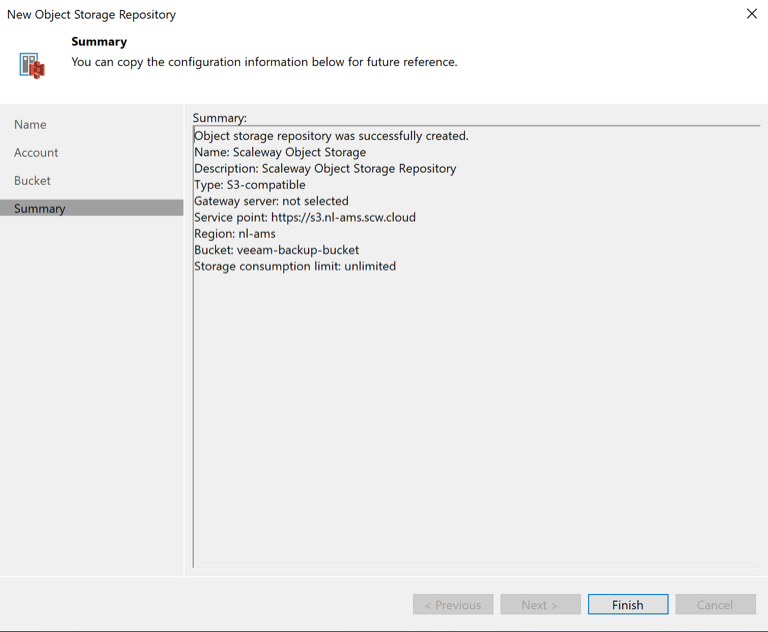Viewport: 768px width, 632px height.
Task: Click the Cancel button
Action: pos(714,605)
